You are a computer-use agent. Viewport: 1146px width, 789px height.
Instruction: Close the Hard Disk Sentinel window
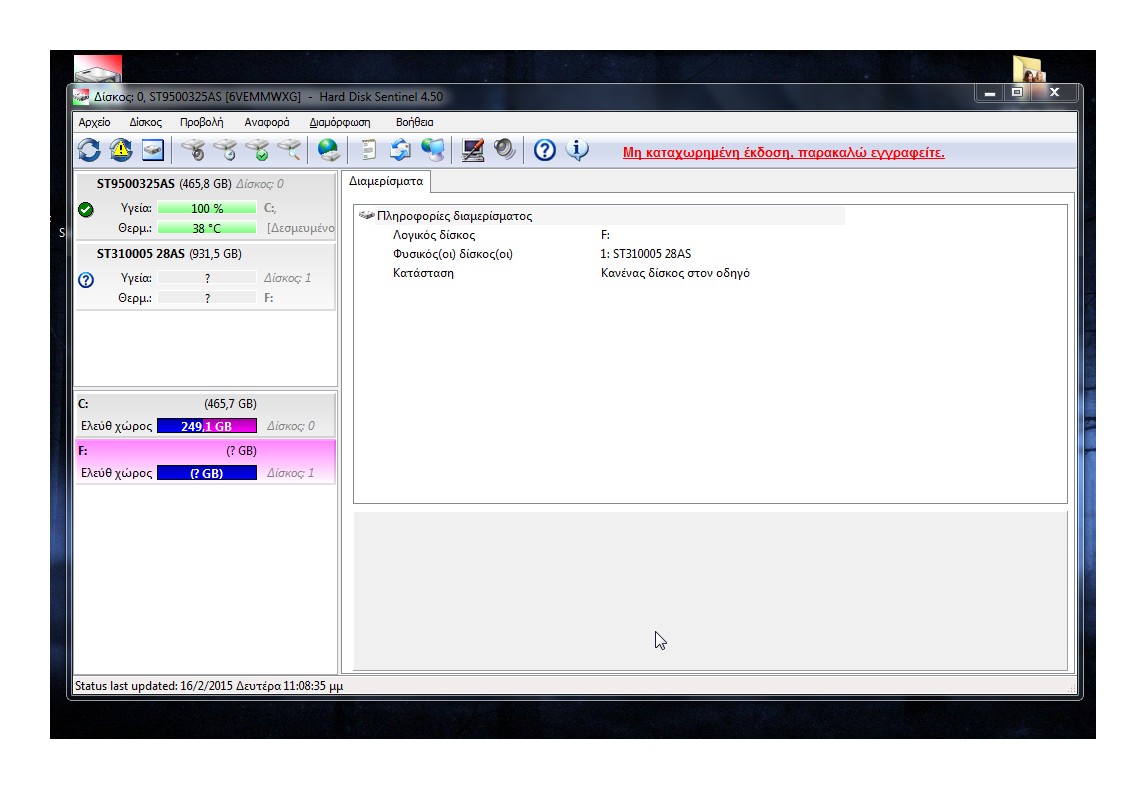point(1054,93)
